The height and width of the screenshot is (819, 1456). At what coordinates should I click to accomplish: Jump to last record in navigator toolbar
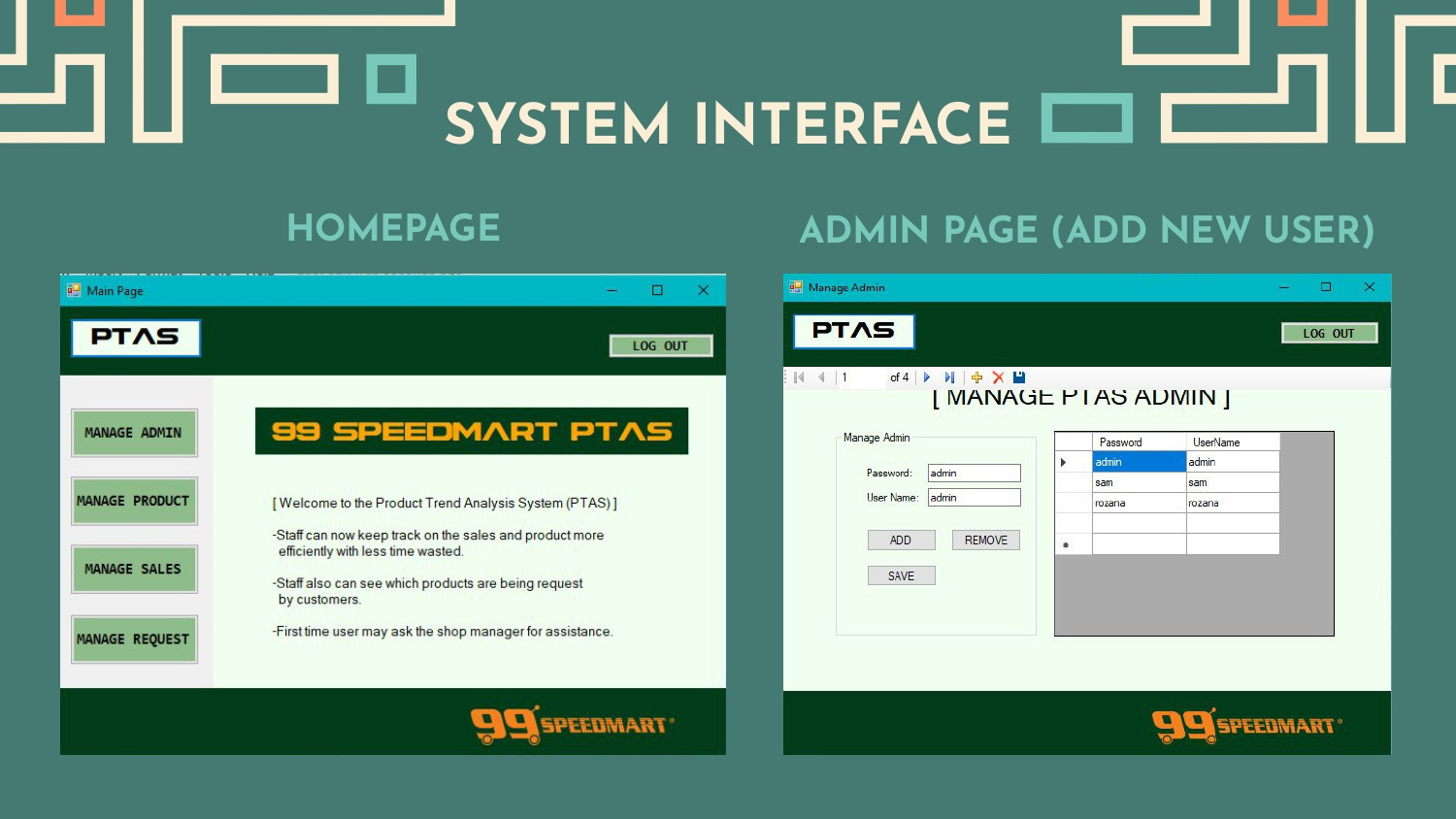click(x=949, y=377)
